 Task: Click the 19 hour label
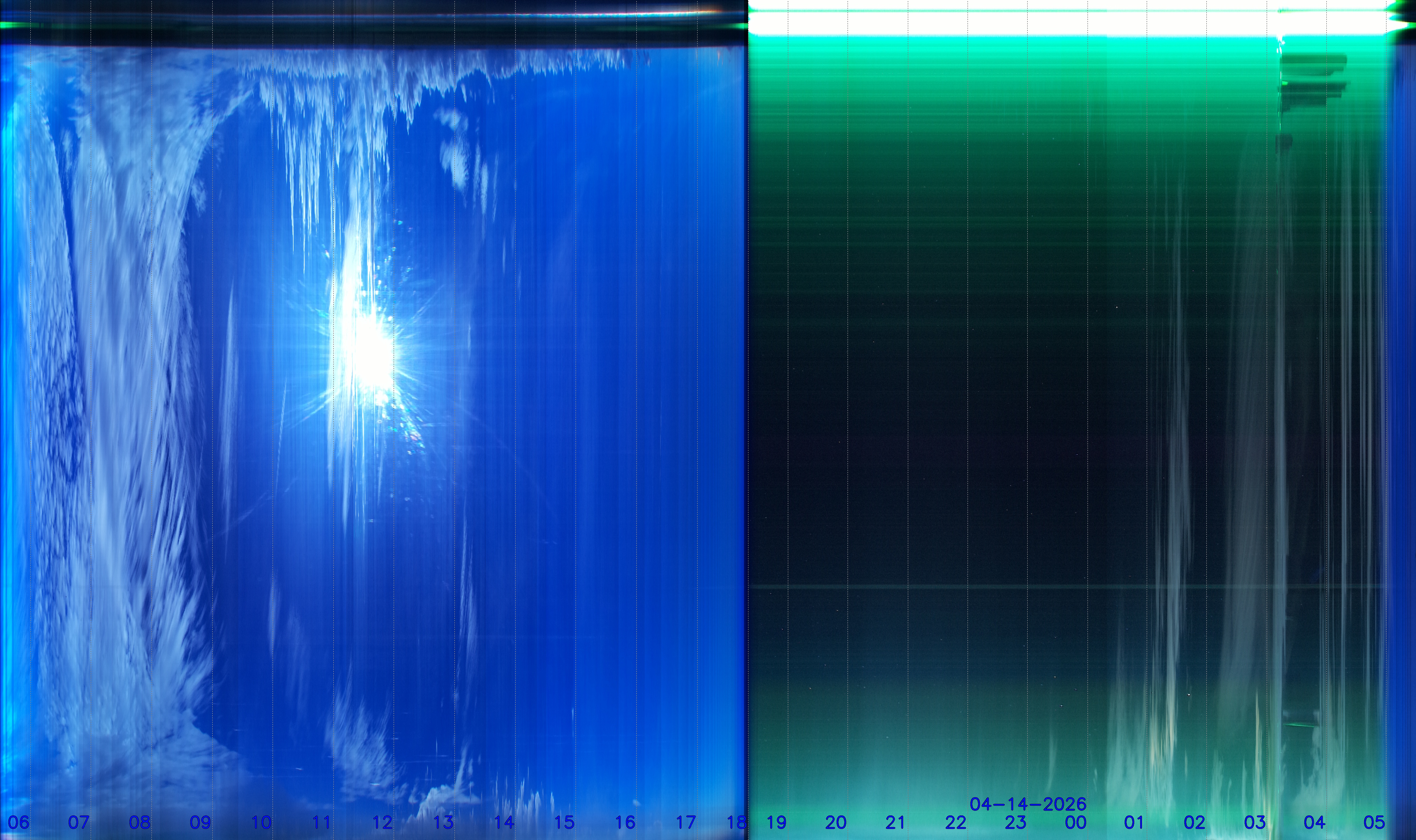click(776, 822)
